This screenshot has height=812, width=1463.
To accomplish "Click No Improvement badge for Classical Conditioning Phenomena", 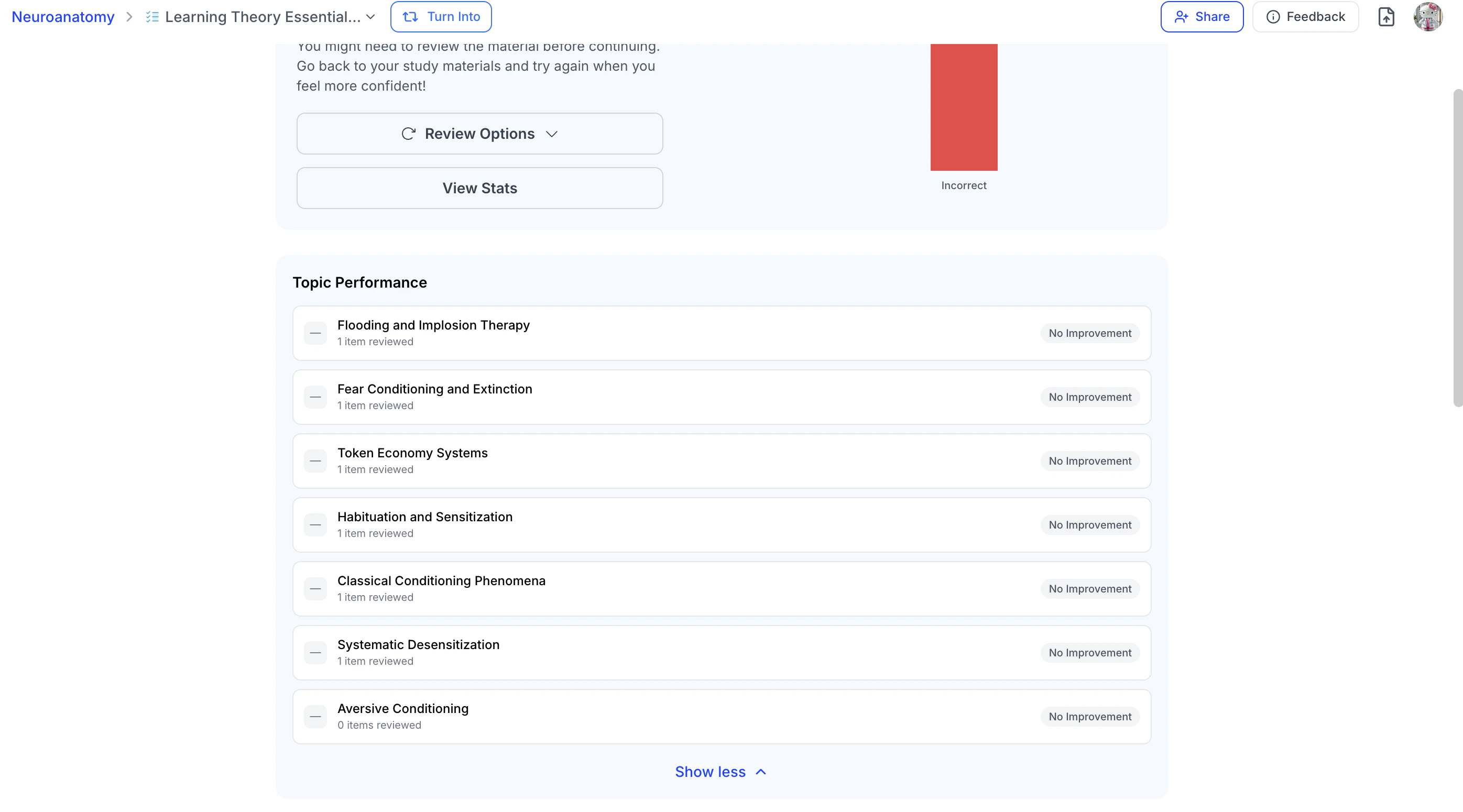I will point(1090,589).
